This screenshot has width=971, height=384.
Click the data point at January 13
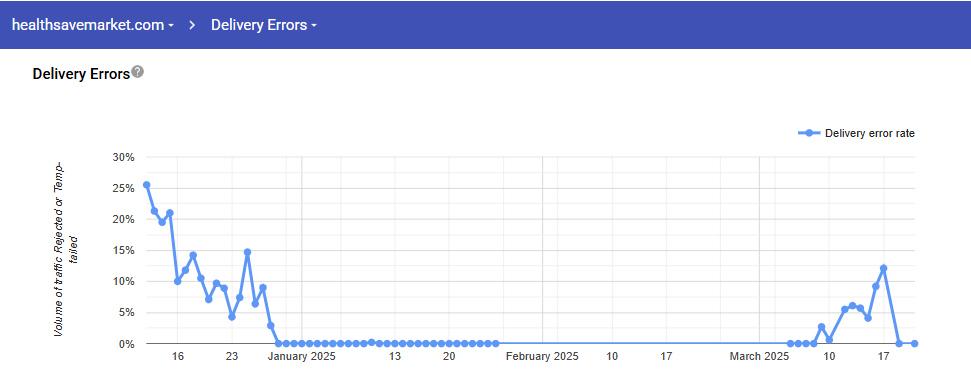tap(394, 343)
